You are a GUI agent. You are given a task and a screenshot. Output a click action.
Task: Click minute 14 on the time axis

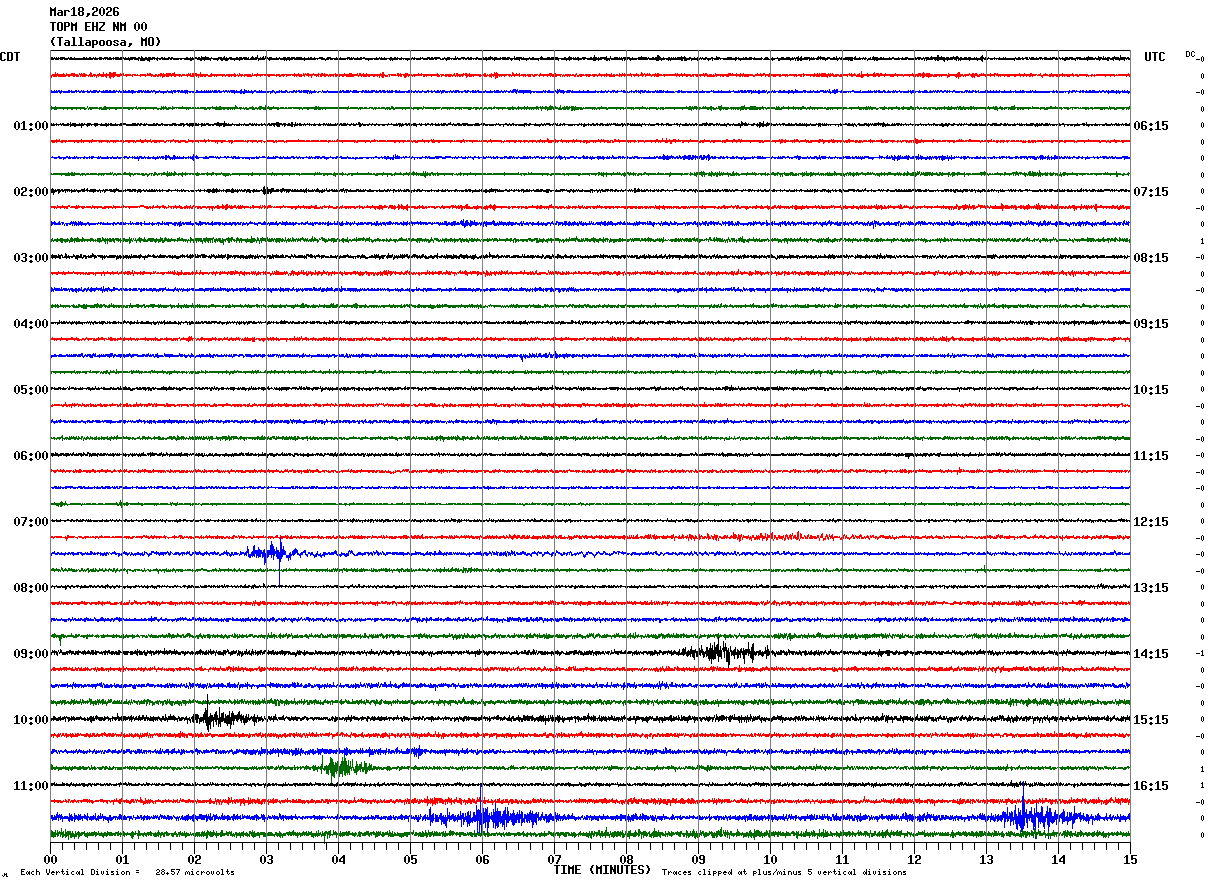1058,859
